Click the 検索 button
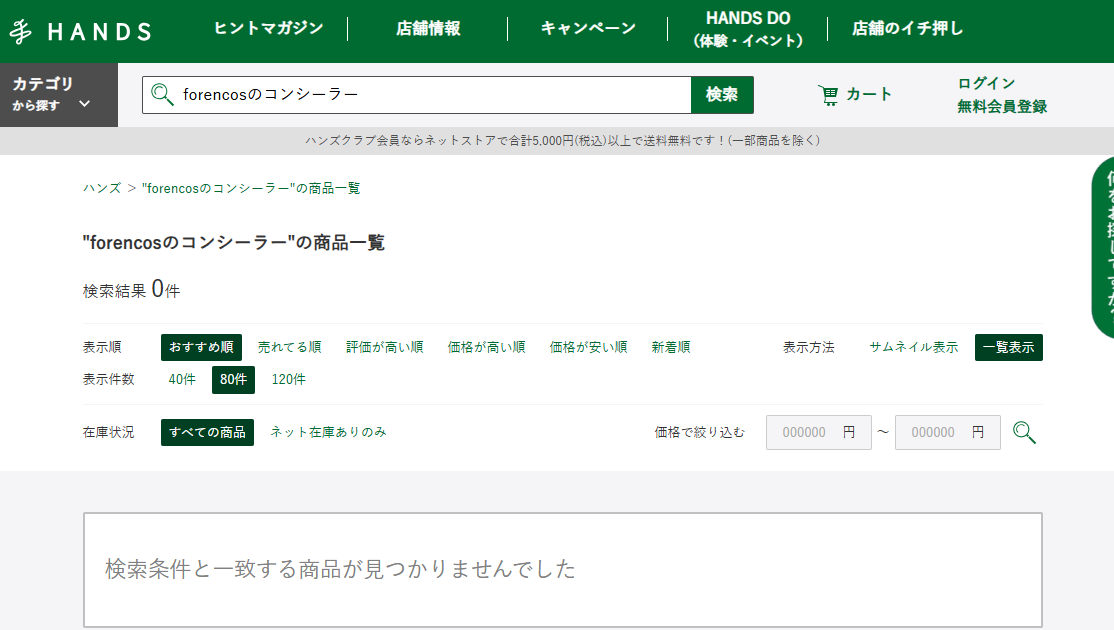The width and height of the screenshot is (1114, 630). pyautogui.click(x=722, y=94)
